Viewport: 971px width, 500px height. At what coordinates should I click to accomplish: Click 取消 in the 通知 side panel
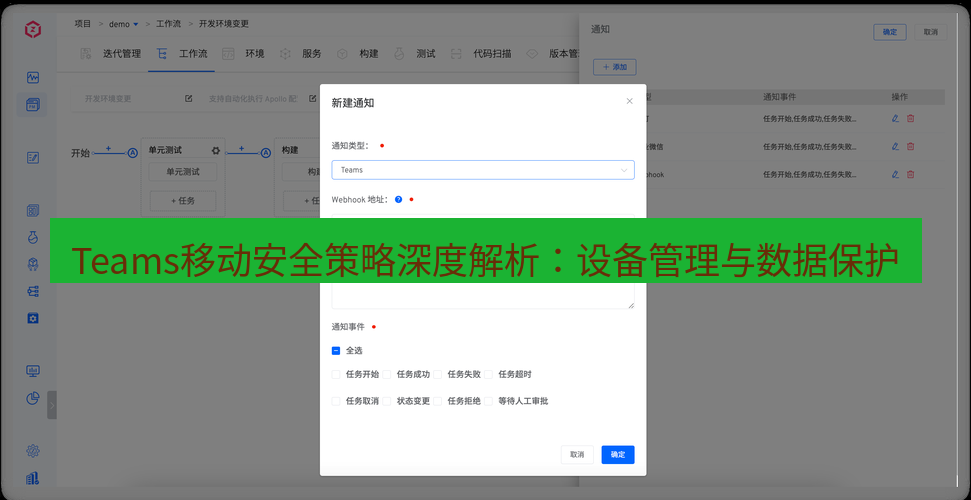pos(931,32)
